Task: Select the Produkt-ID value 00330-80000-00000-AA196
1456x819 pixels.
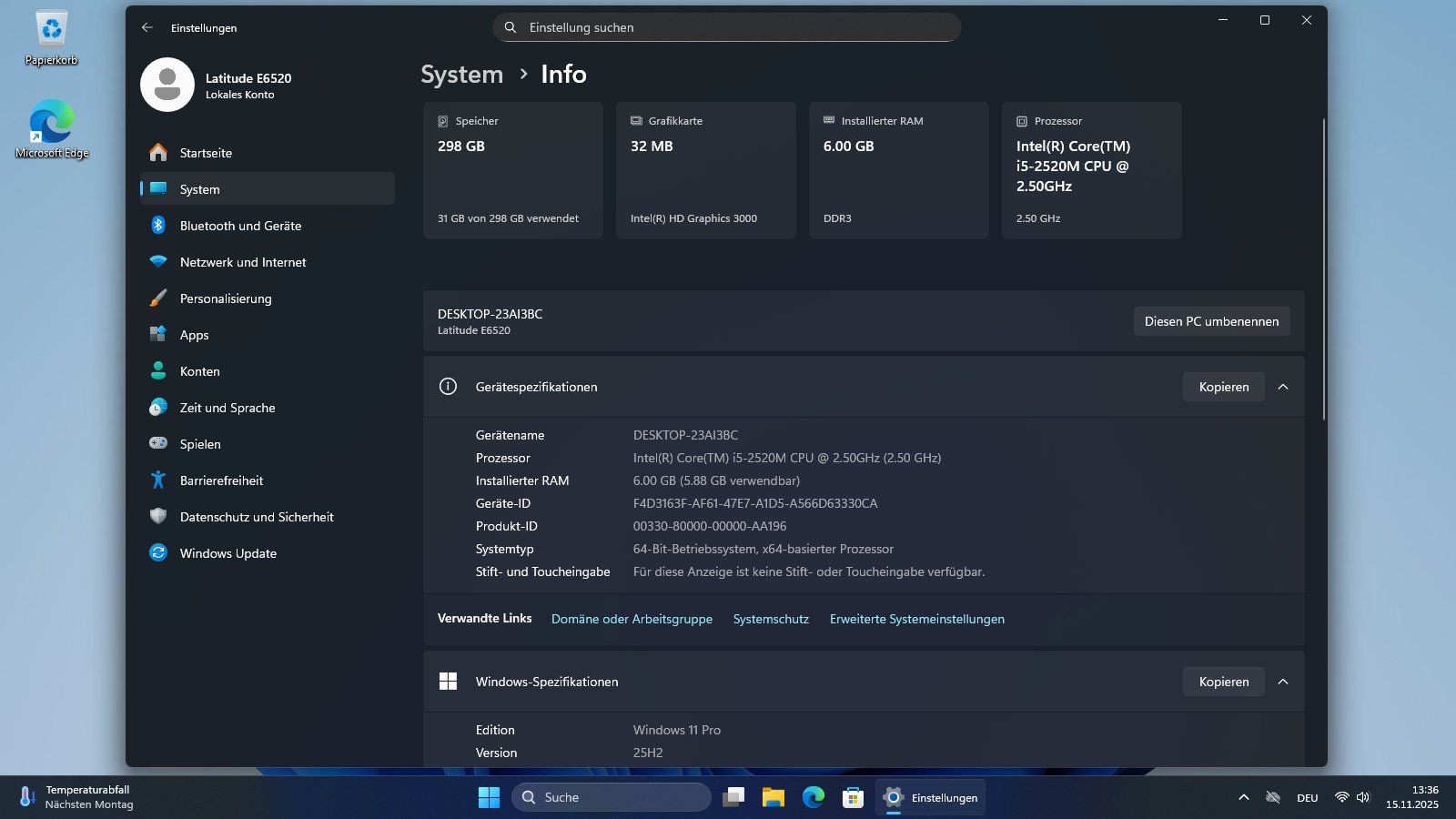Action: point(710,526)
